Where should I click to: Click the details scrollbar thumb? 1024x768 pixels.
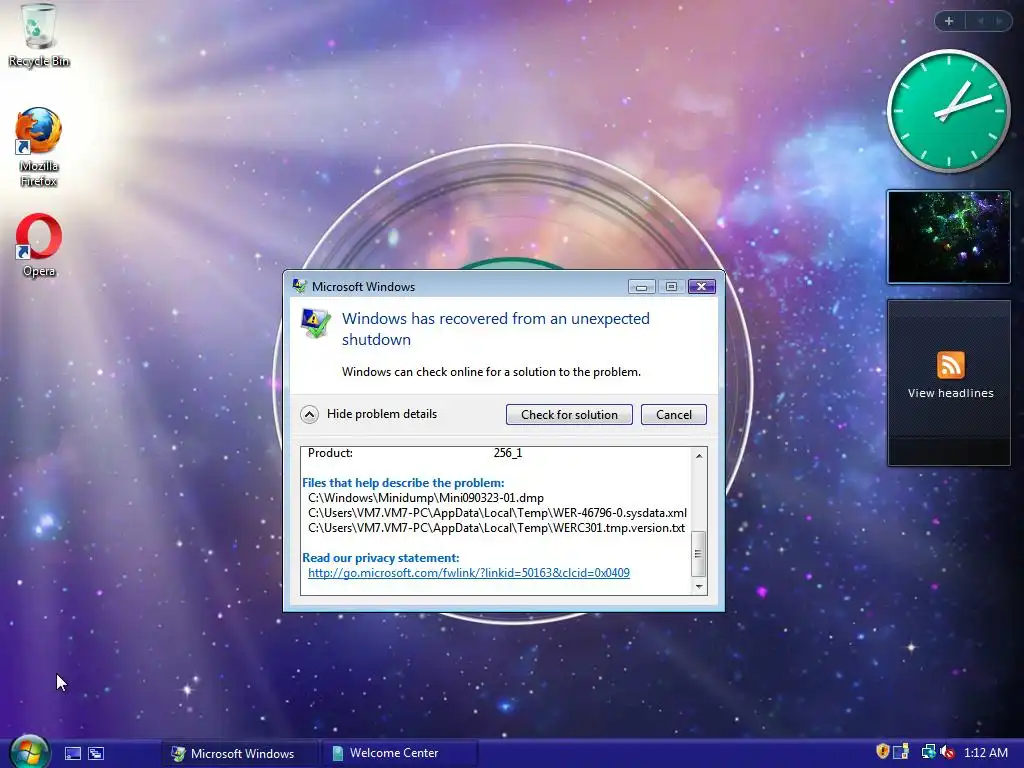coord(698,553)
